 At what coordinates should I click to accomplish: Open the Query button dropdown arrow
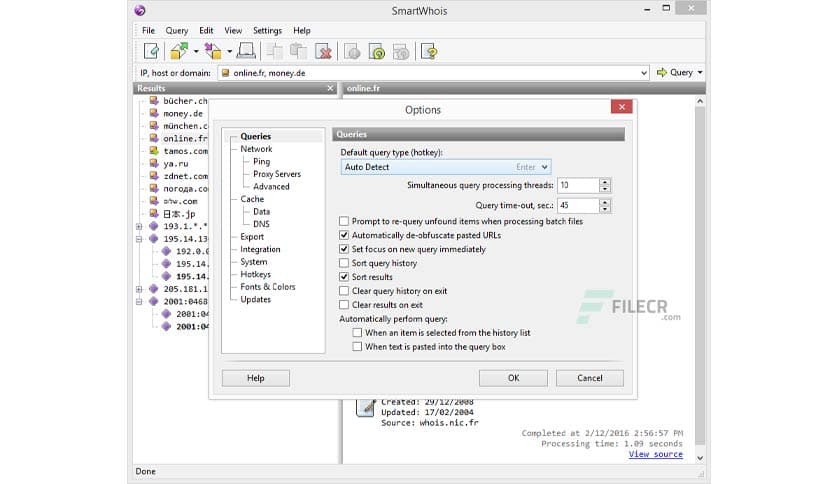[x=700, y=72]
